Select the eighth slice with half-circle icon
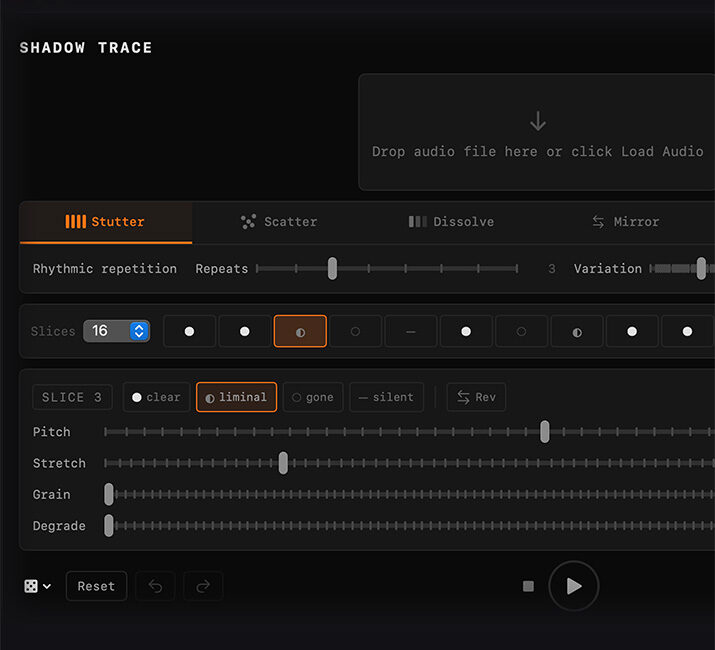 [x=576, y=331]
